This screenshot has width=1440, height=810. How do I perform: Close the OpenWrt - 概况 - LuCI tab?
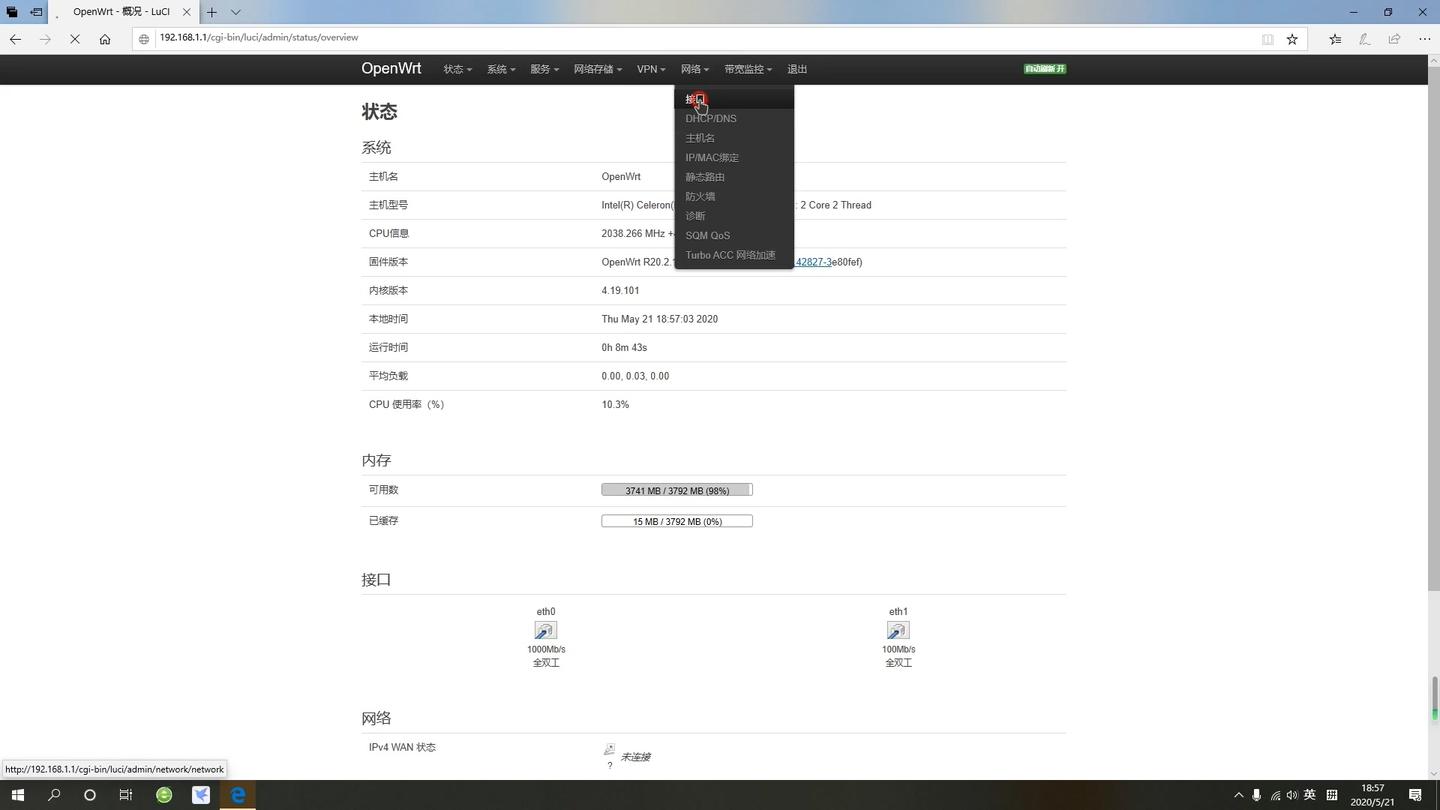pyautogui.click(x=186, y=12)
